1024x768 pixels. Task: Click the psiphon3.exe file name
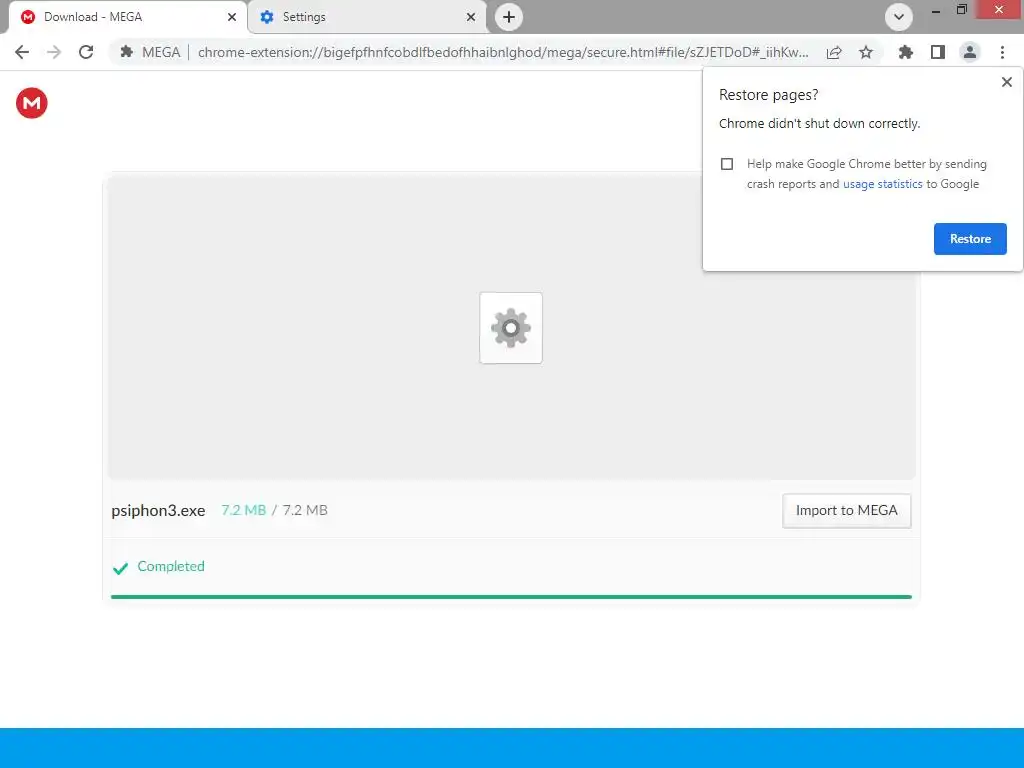[x=158, y=511]
